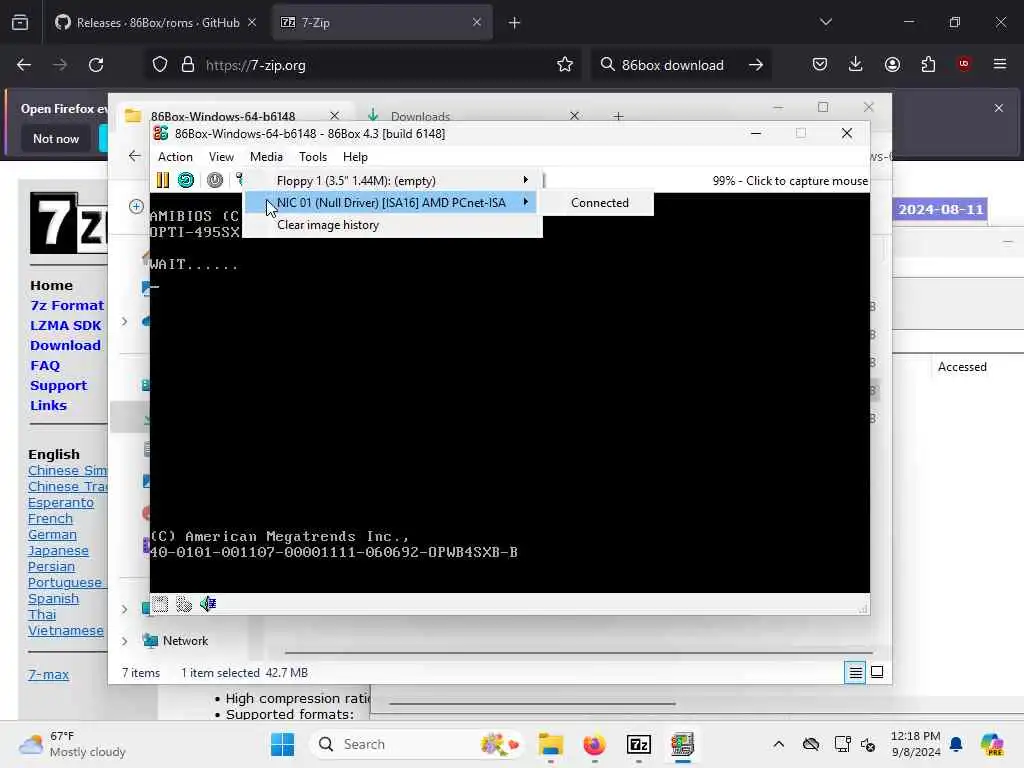Click the floppy drive icon in 86Box status bar
This screenshot has height=768, width=1024.
pos(160,604)
